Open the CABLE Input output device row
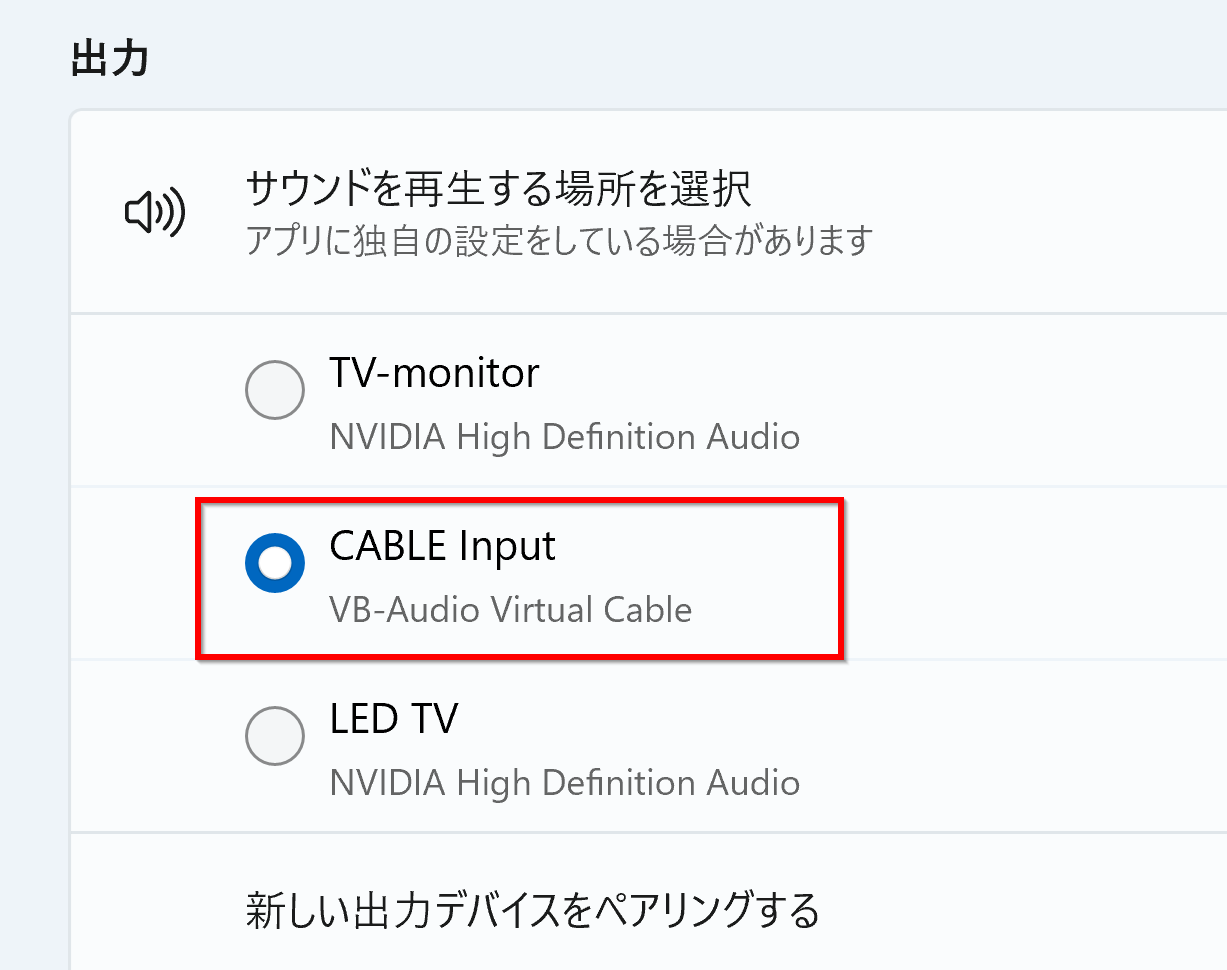 click(x=649, y=573)
